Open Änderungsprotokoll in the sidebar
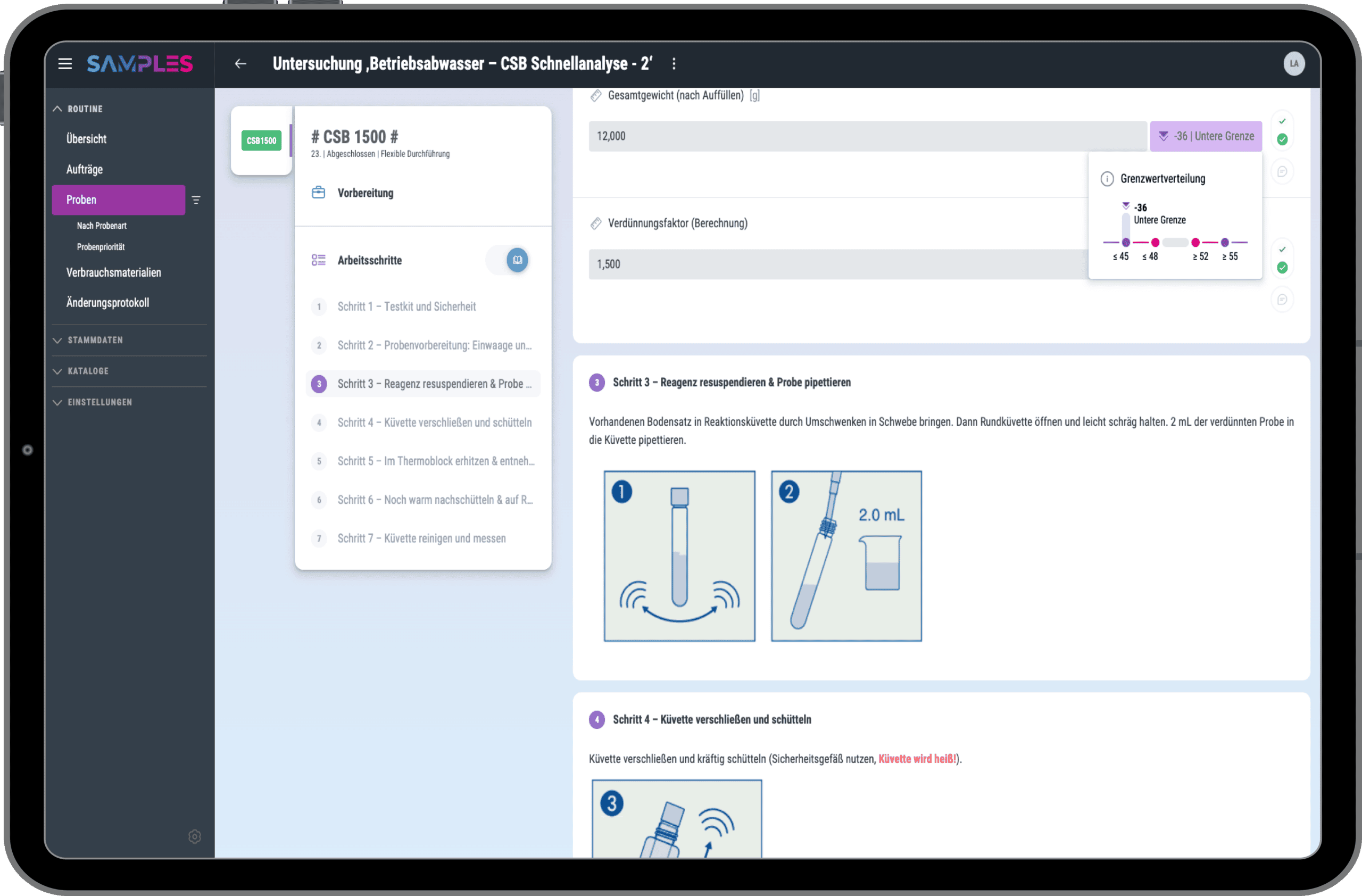The height and width of the screenshot is (896, 1362). (107, 303)
